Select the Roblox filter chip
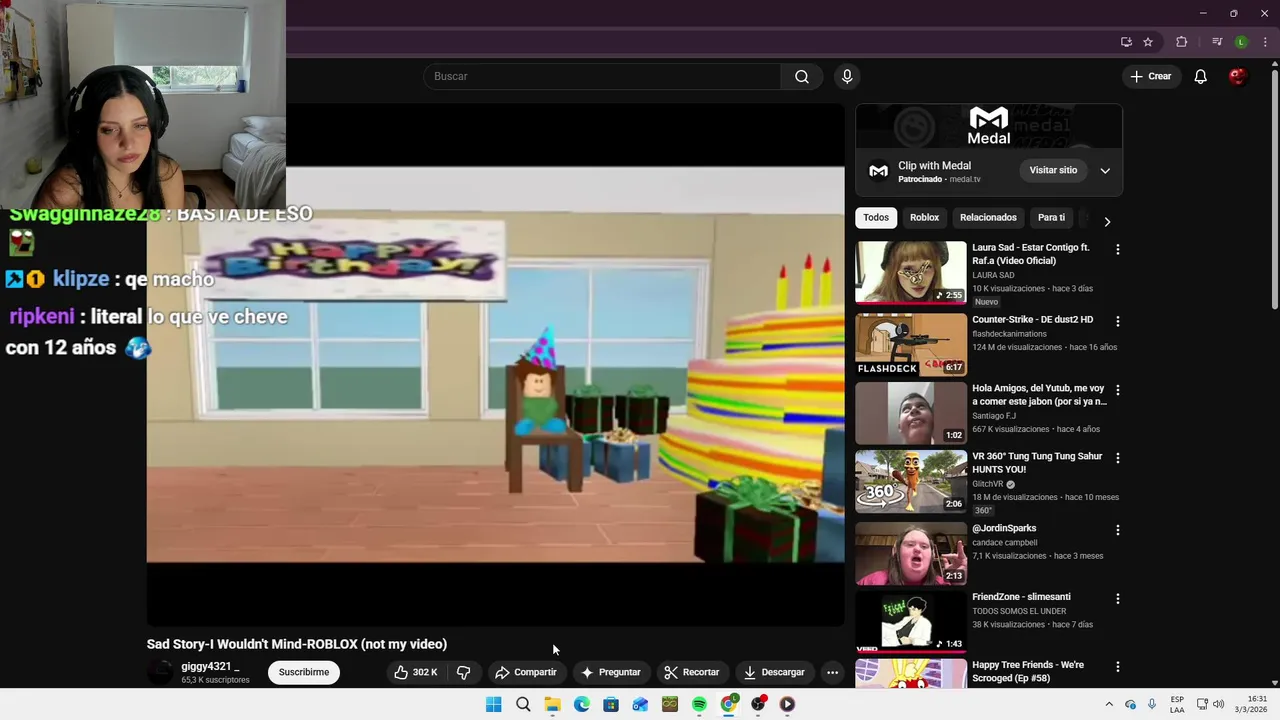This screenshot has height=720, width=1280. pyautogui.click(x=924, y=217)
